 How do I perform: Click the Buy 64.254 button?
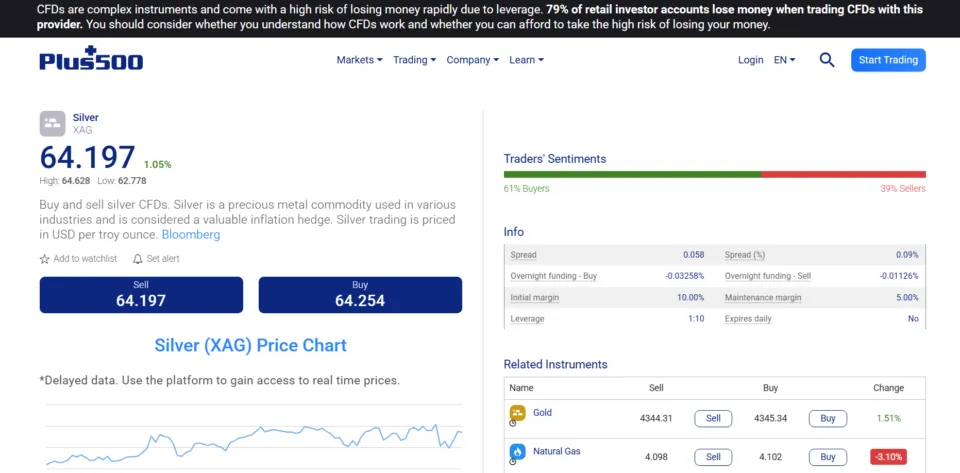point(360,295)
